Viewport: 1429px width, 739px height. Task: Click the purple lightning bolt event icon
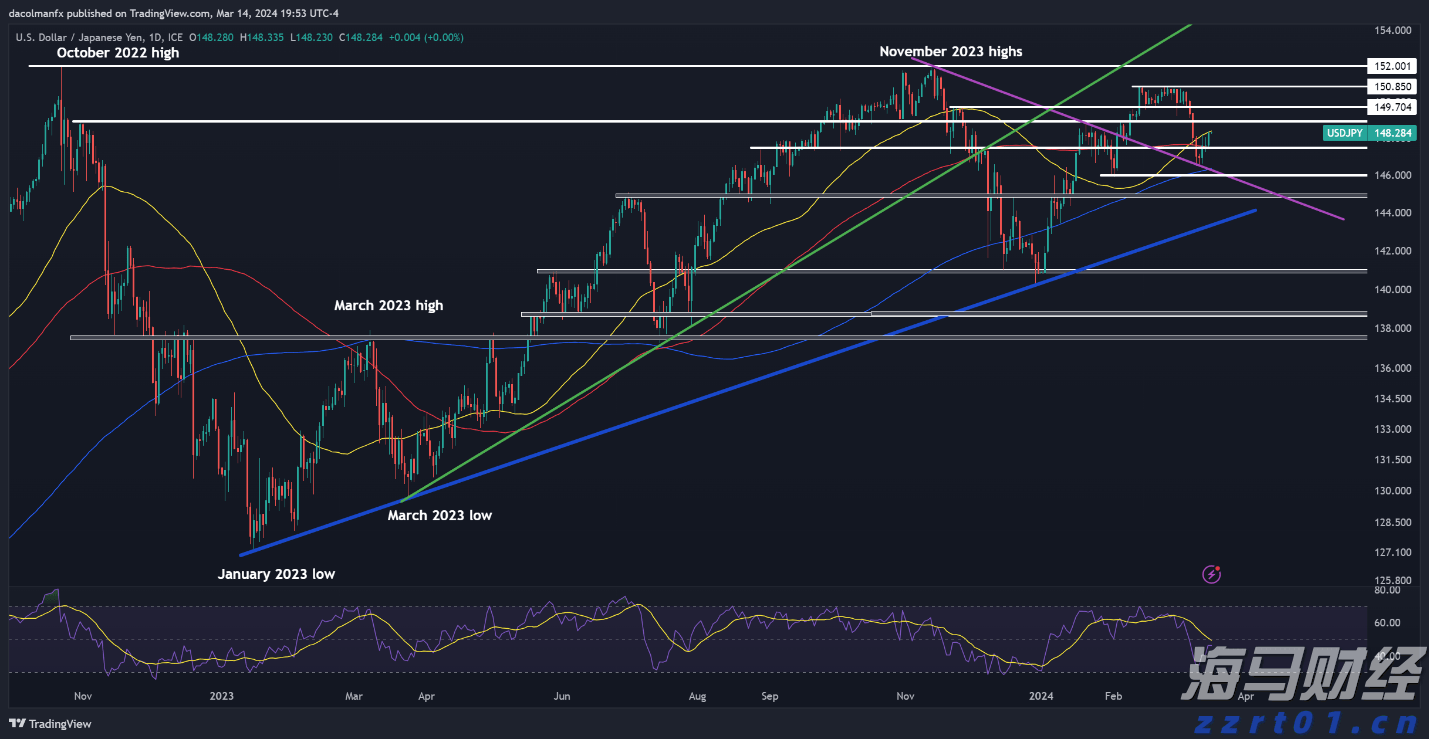[1212, 574]
